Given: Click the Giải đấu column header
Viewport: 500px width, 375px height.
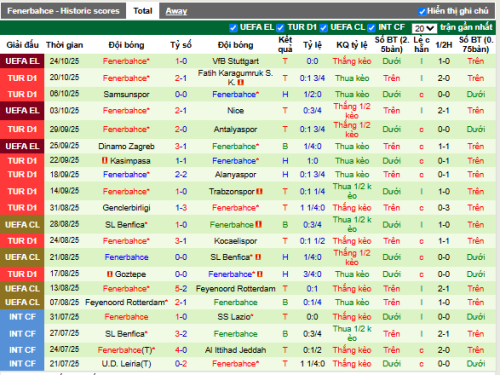Looking at the screenshot, I should pyautogui.click(x=22, y=45).
